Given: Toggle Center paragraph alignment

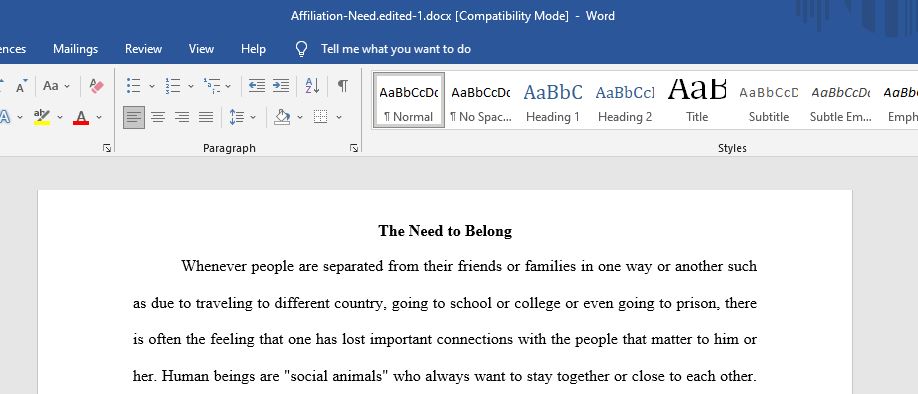Looking at the screenshot, I should pos(158,118).
